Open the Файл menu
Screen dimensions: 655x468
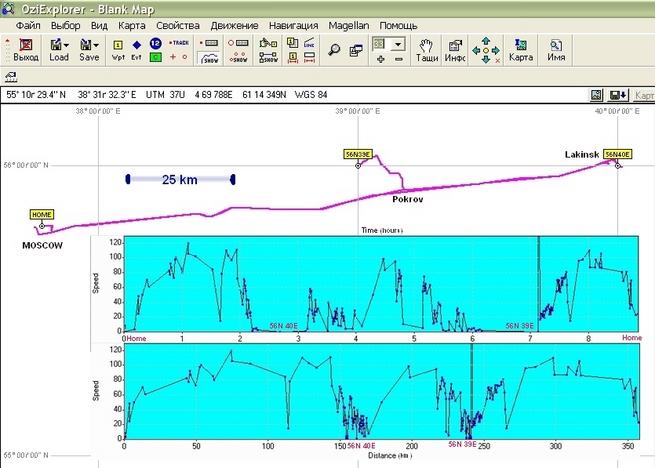(x=28, y=25)
